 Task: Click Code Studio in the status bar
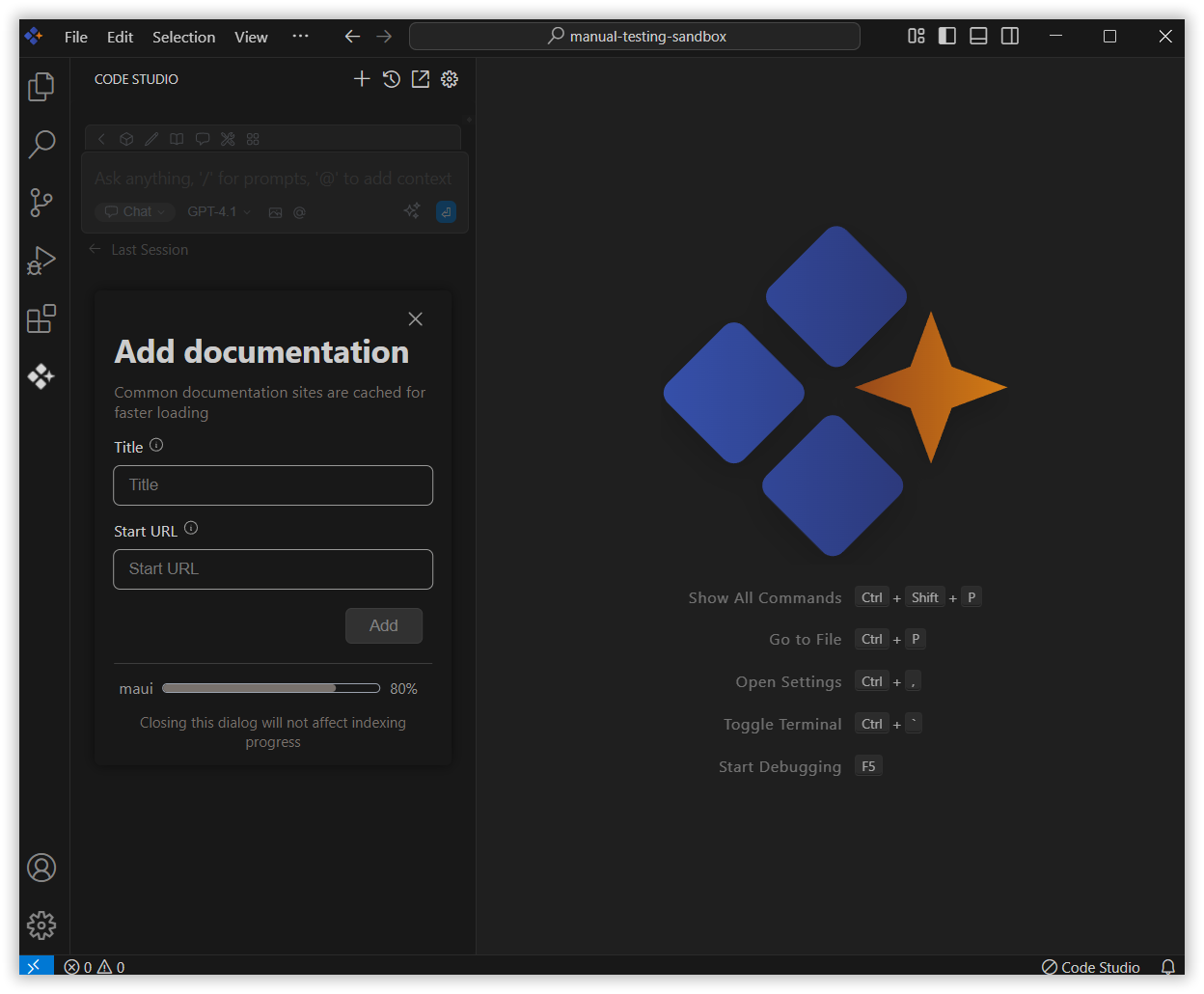(x=1091, y=967)
